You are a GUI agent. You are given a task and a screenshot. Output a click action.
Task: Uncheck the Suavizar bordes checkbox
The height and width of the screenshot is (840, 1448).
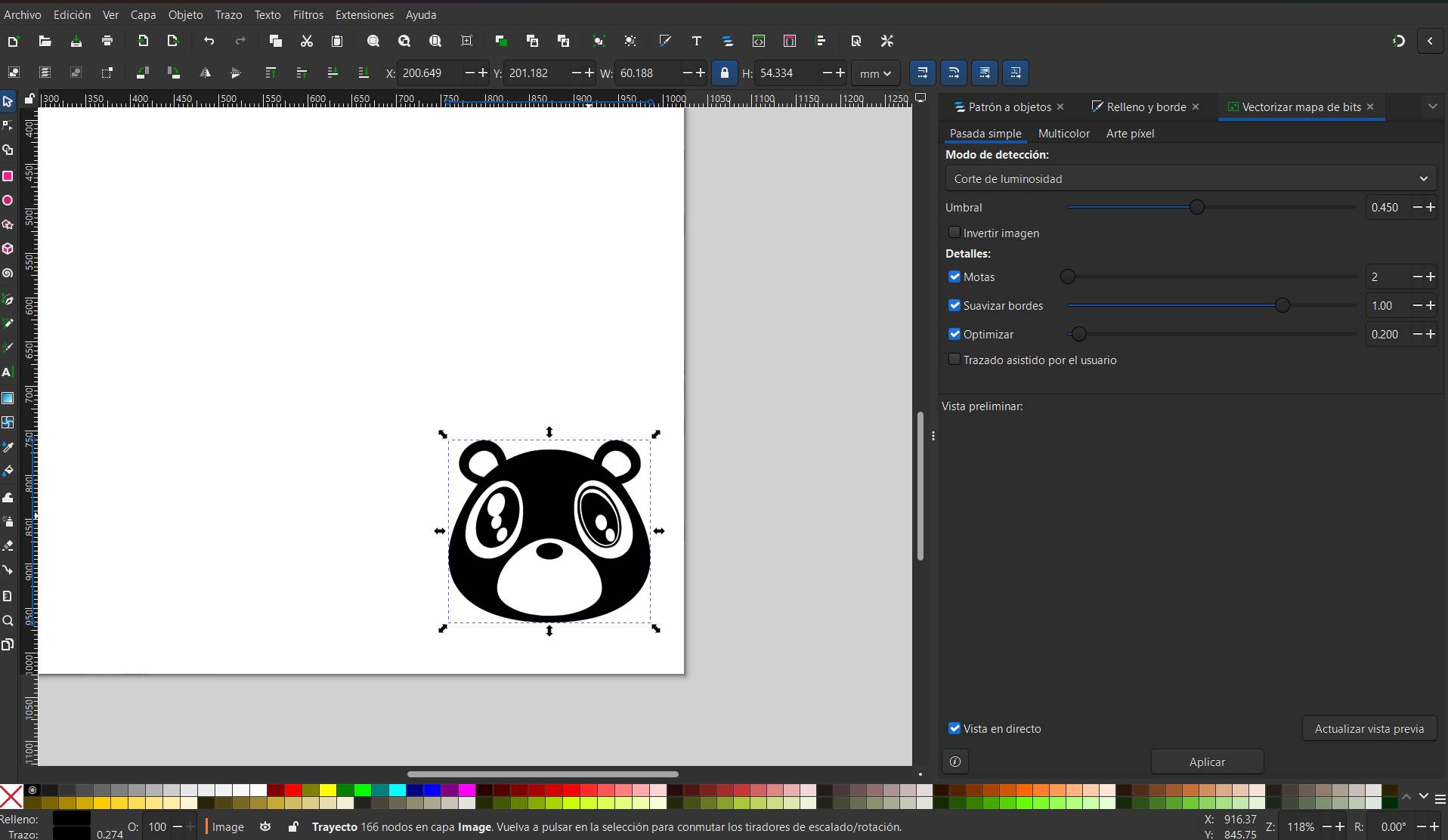coord(955,306)
